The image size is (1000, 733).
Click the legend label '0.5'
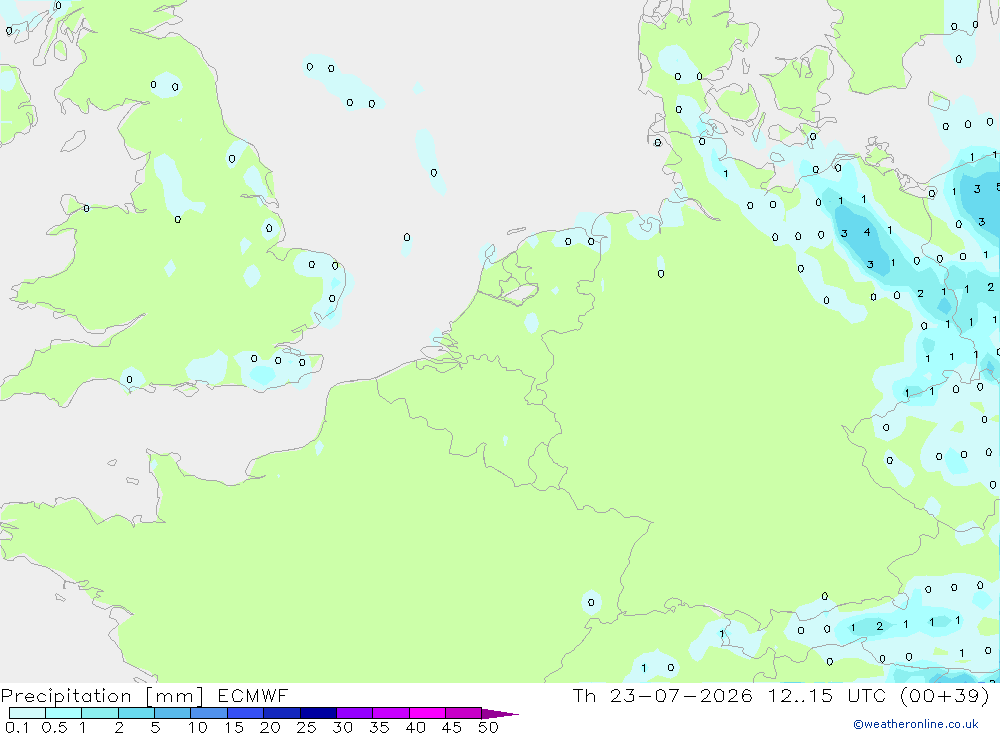(x=54, y=727)
